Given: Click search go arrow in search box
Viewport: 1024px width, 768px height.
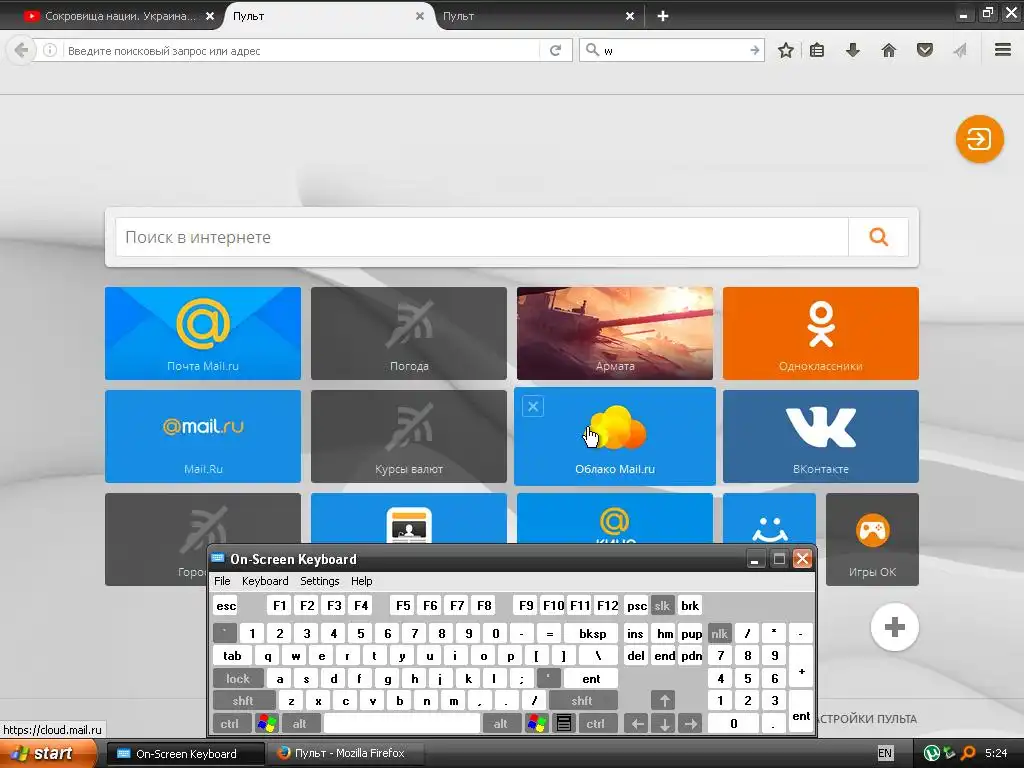Looking at the screenshot, I should 754,50.
